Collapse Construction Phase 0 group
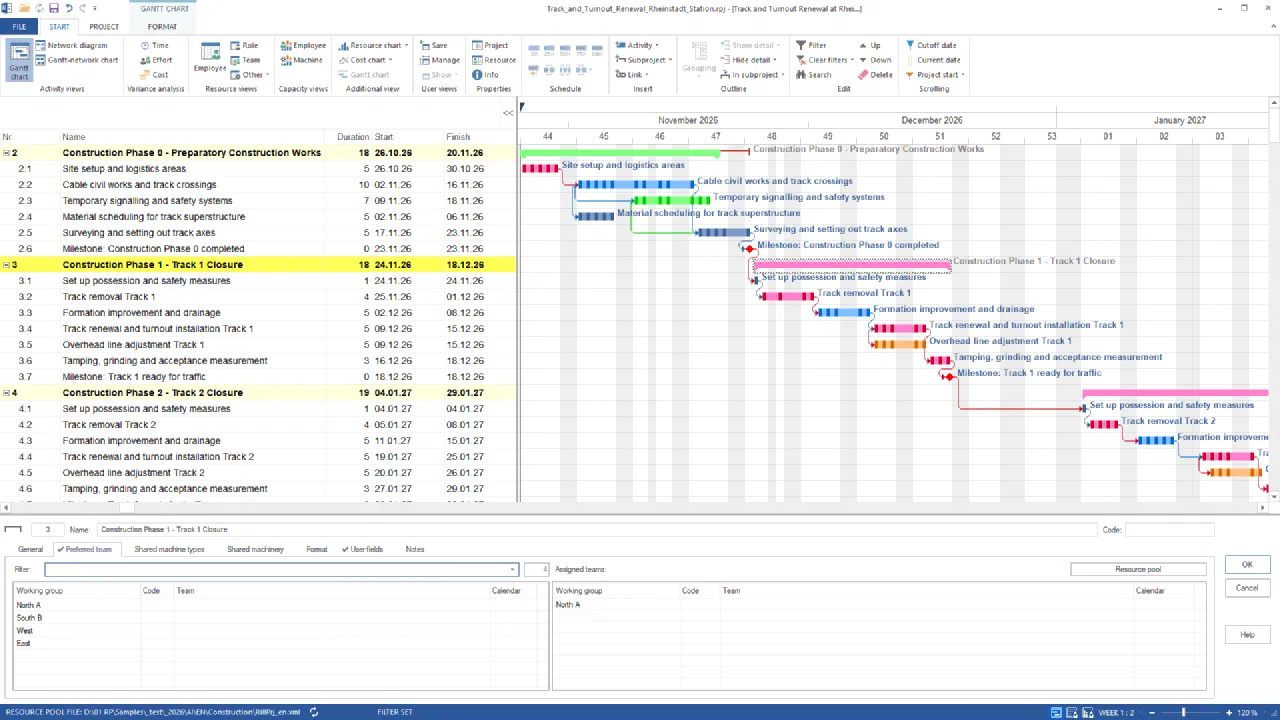 pyautogui.click(x=7, y=153)
